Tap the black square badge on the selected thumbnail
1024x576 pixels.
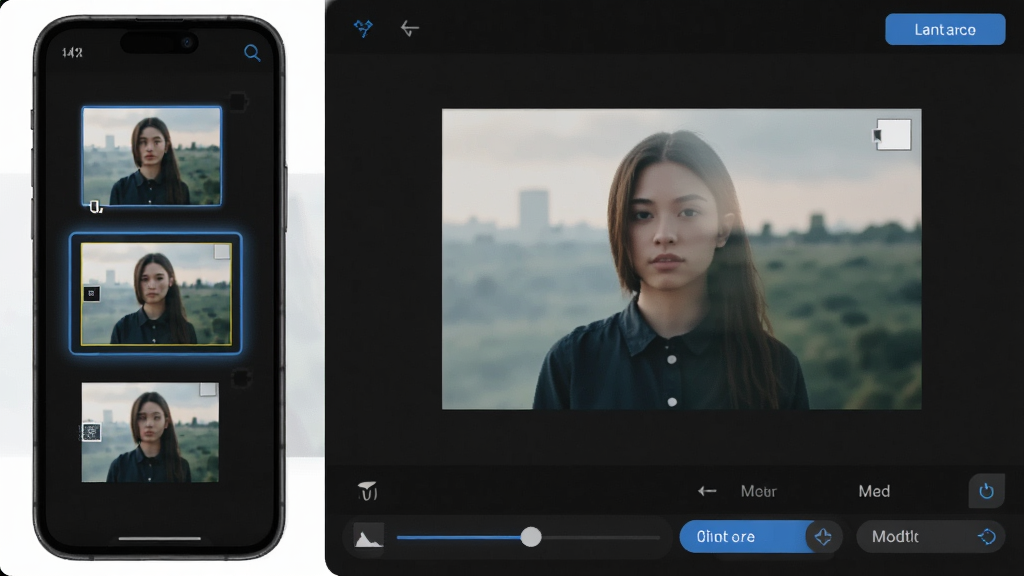point(91,294)
